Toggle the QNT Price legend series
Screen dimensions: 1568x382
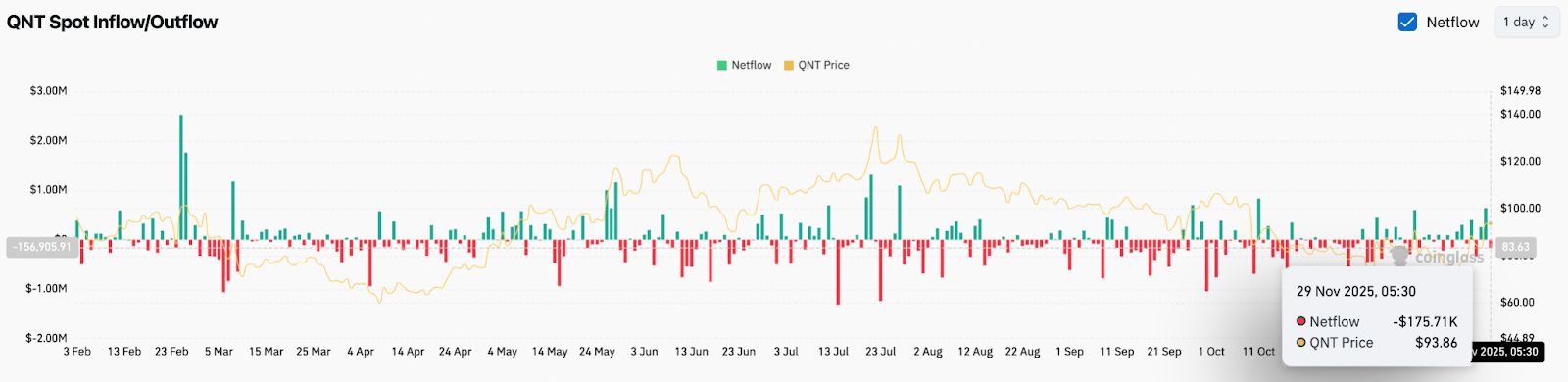pos(816,65)
